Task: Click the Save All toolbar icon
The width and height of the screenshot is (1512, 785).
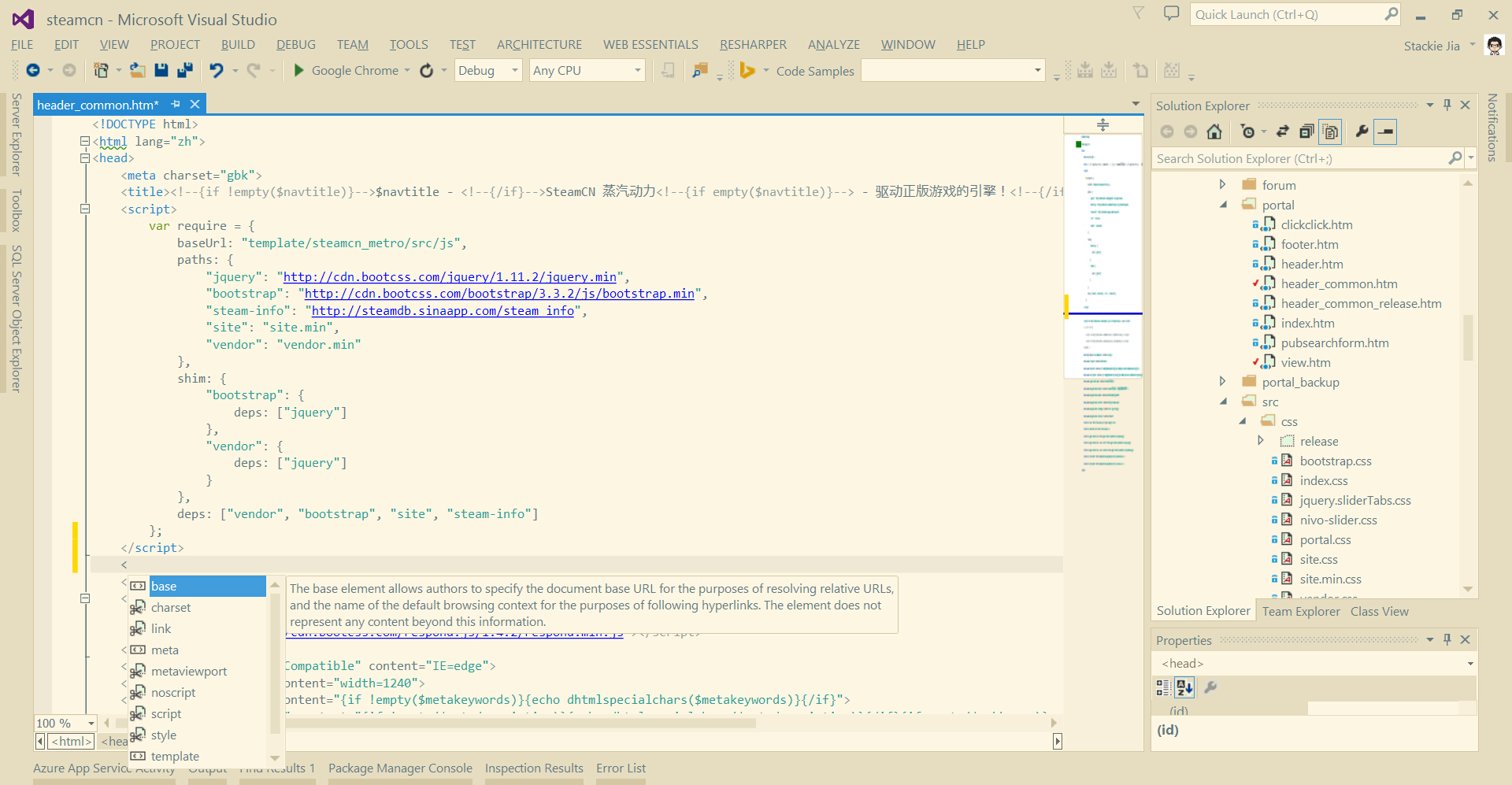Action: click(185, 71)
